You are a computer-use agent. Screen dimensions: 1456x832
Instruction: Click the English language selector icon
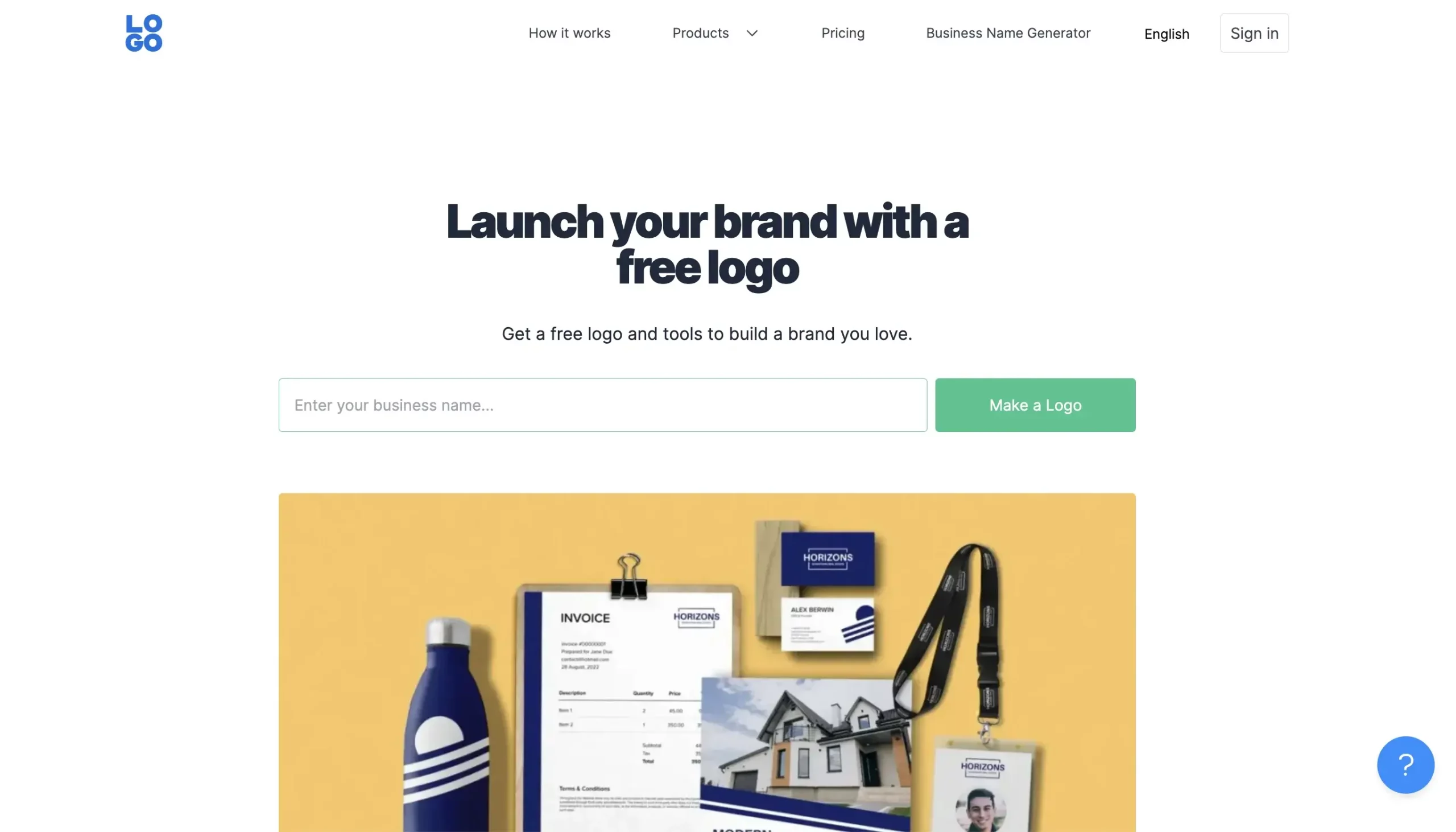[1167, 33]
